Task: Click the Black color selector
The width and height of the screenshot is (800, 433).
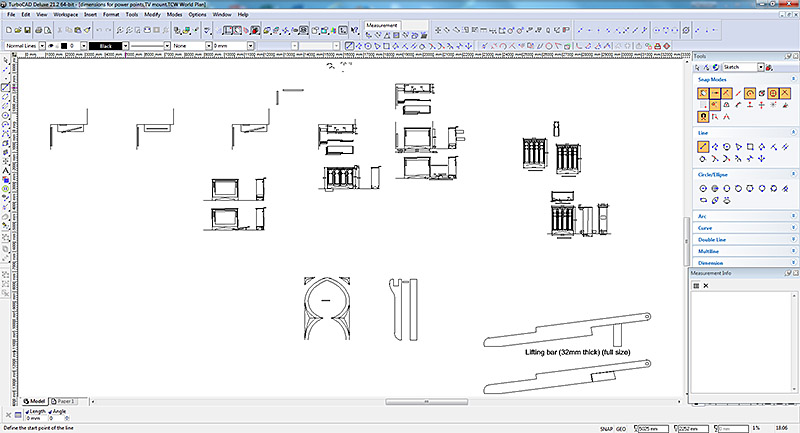Action: click(107, 45)
